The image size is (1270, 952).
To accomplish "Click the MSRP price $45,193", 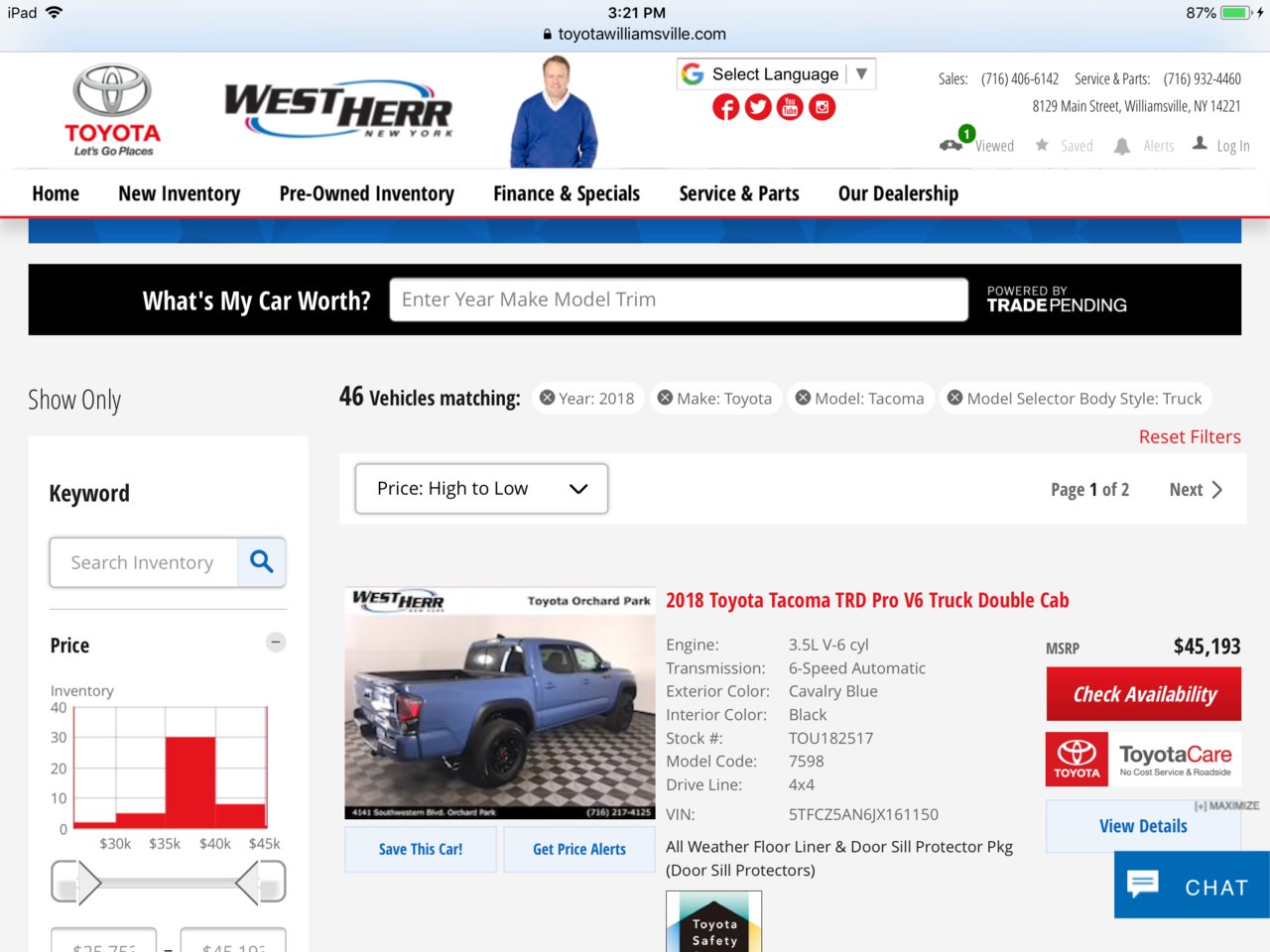I will [x=1206, y=647].
